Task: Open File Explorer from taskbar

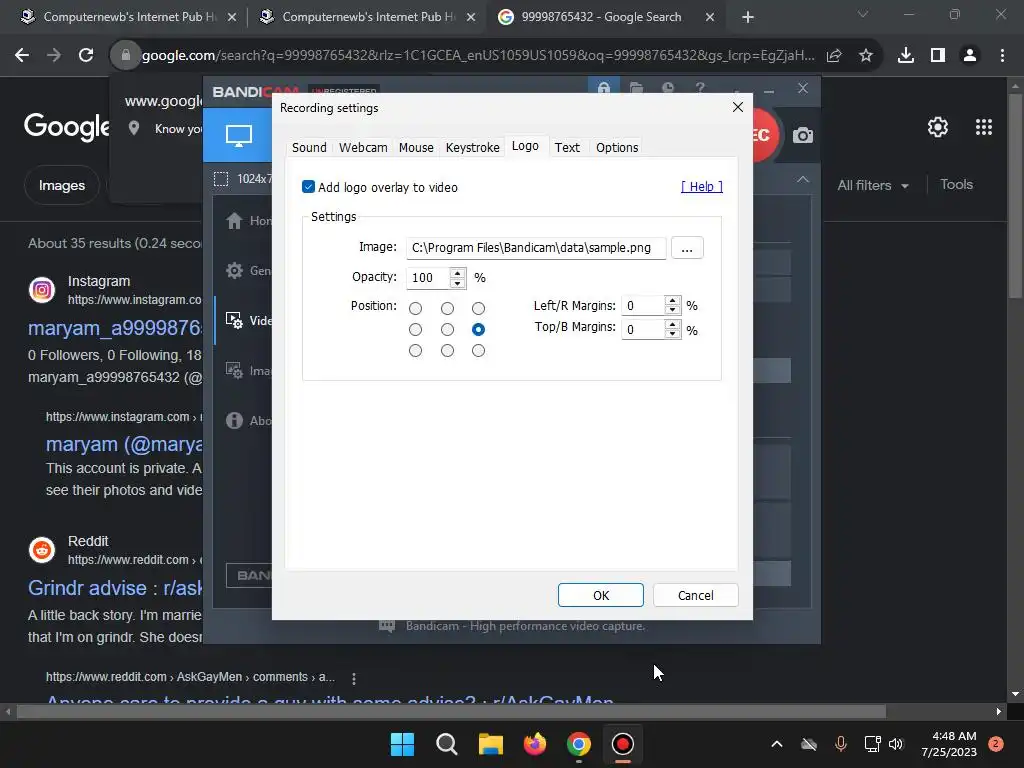Action: point(490,744)
